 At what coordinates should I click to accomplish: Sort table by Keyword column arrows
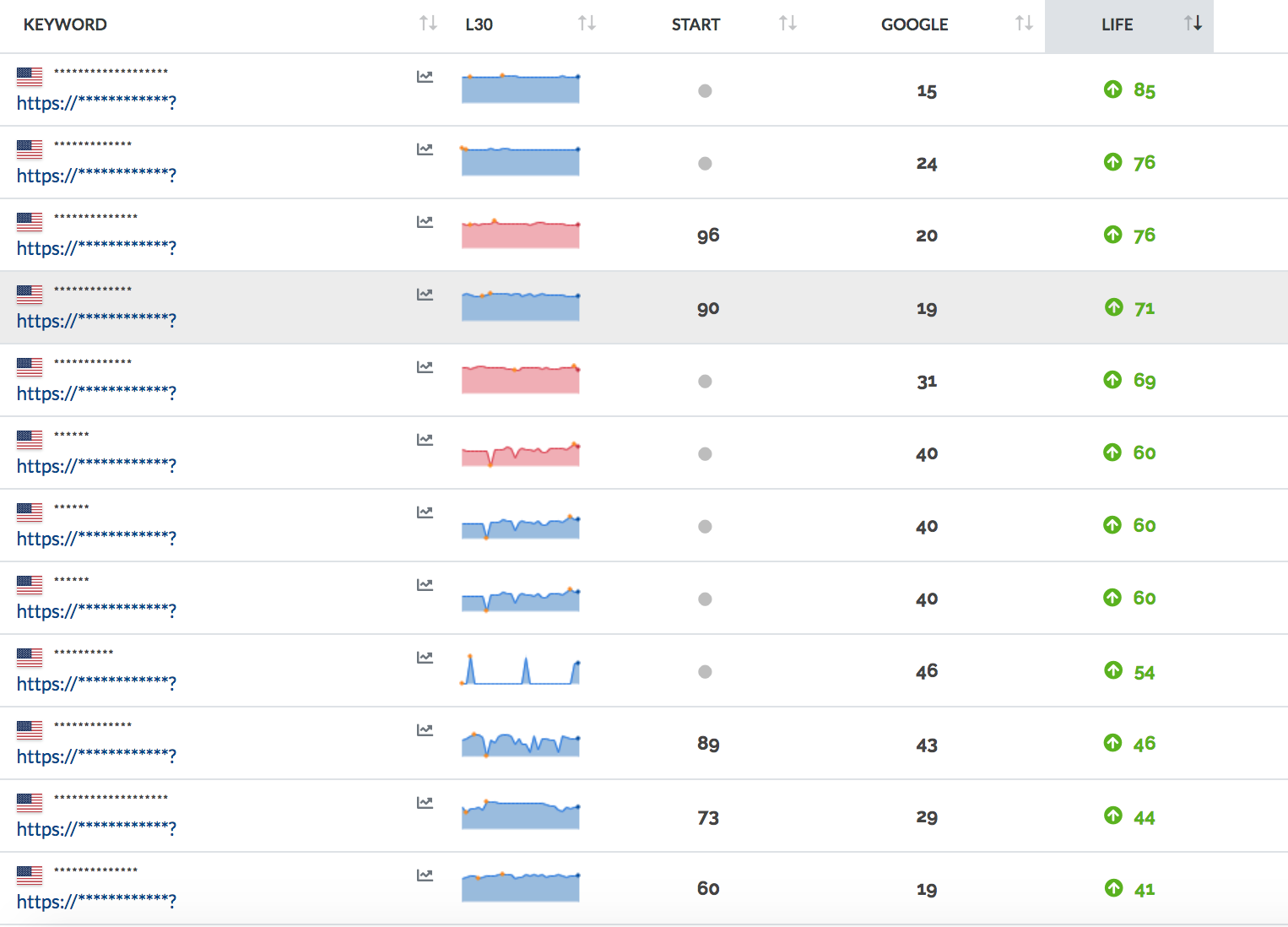(x=428, y=24)
